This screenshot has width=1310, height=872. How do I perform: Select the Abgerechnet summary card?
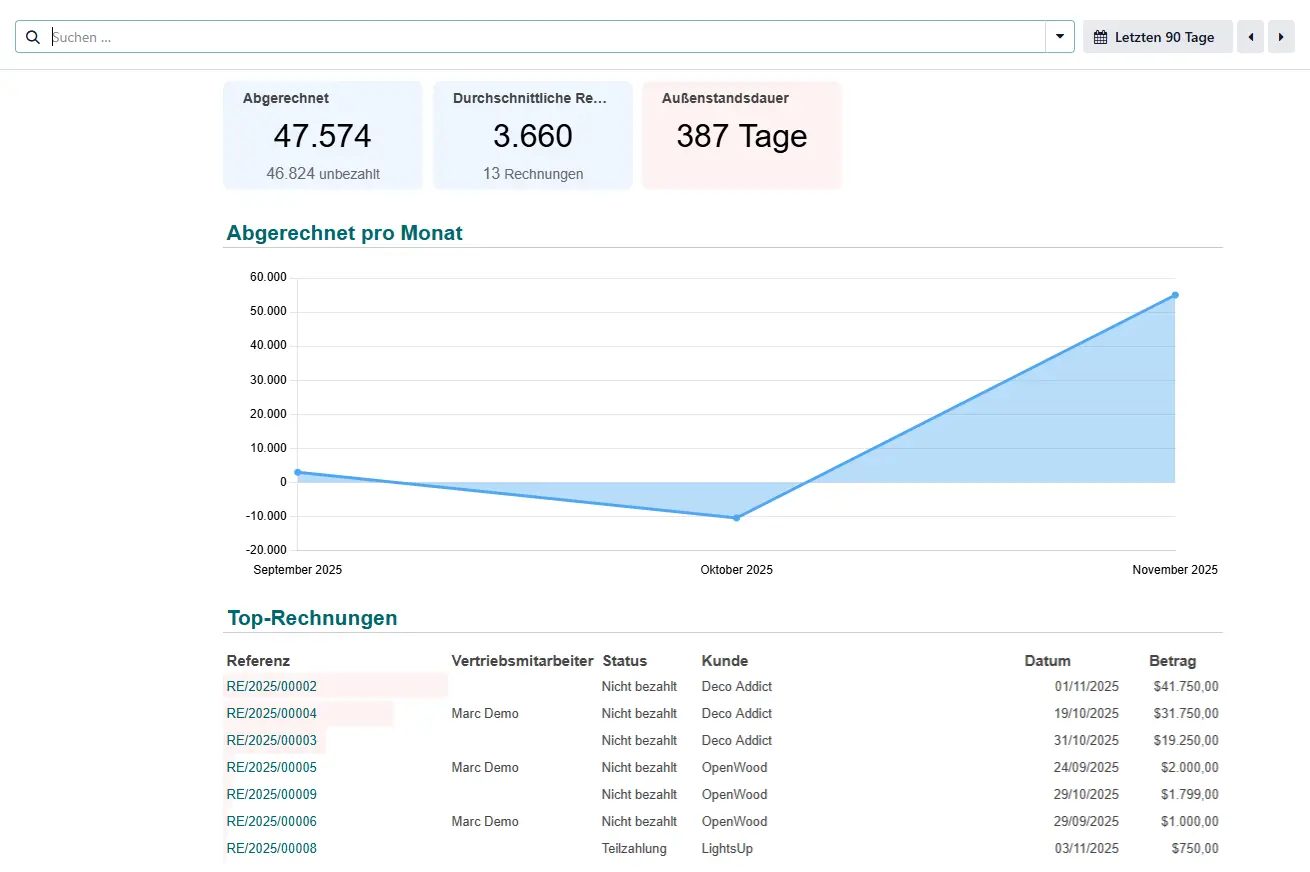[322, 135]
